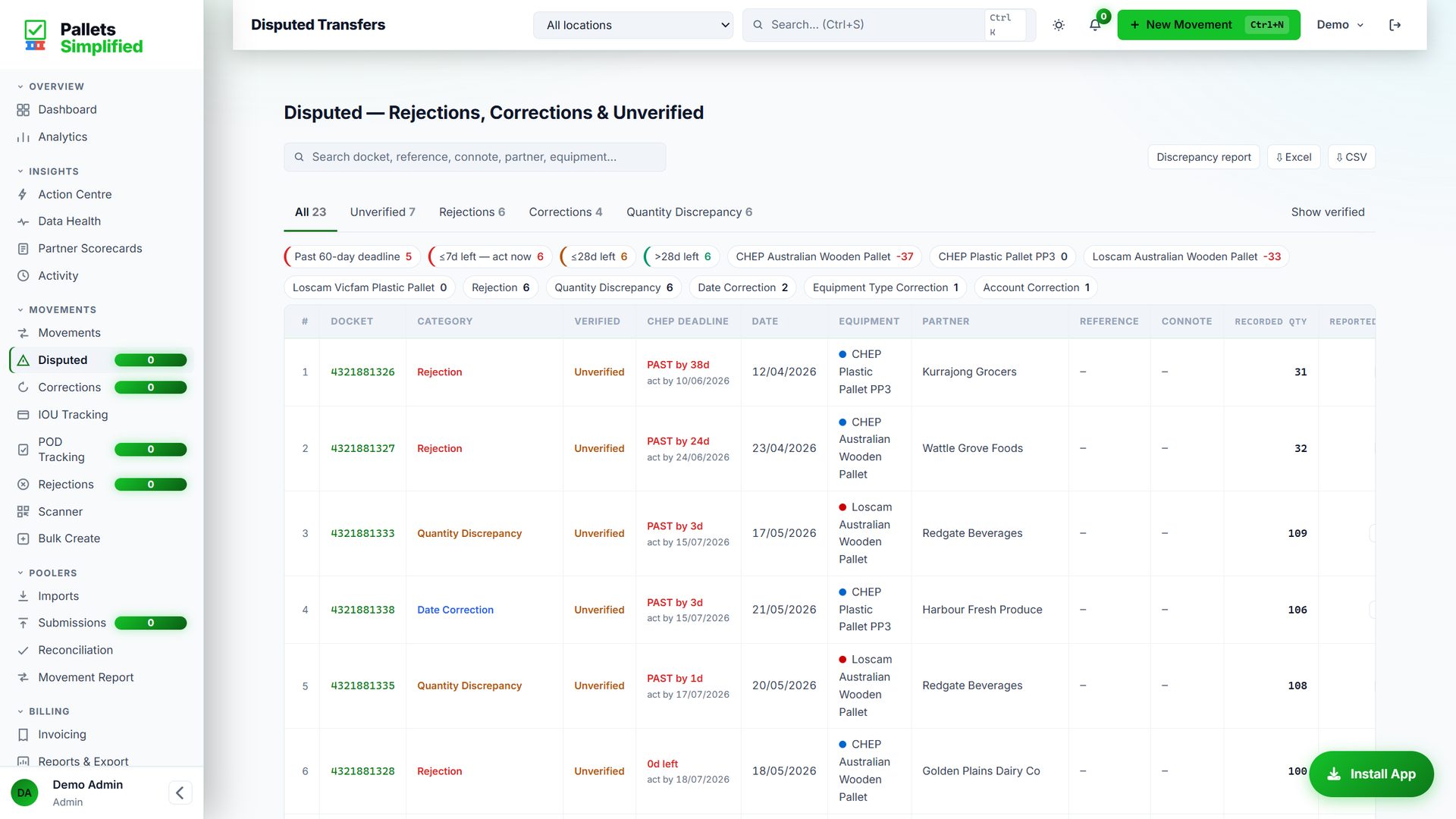
Task: Click the DA user avatar
Action: point(24,792)
